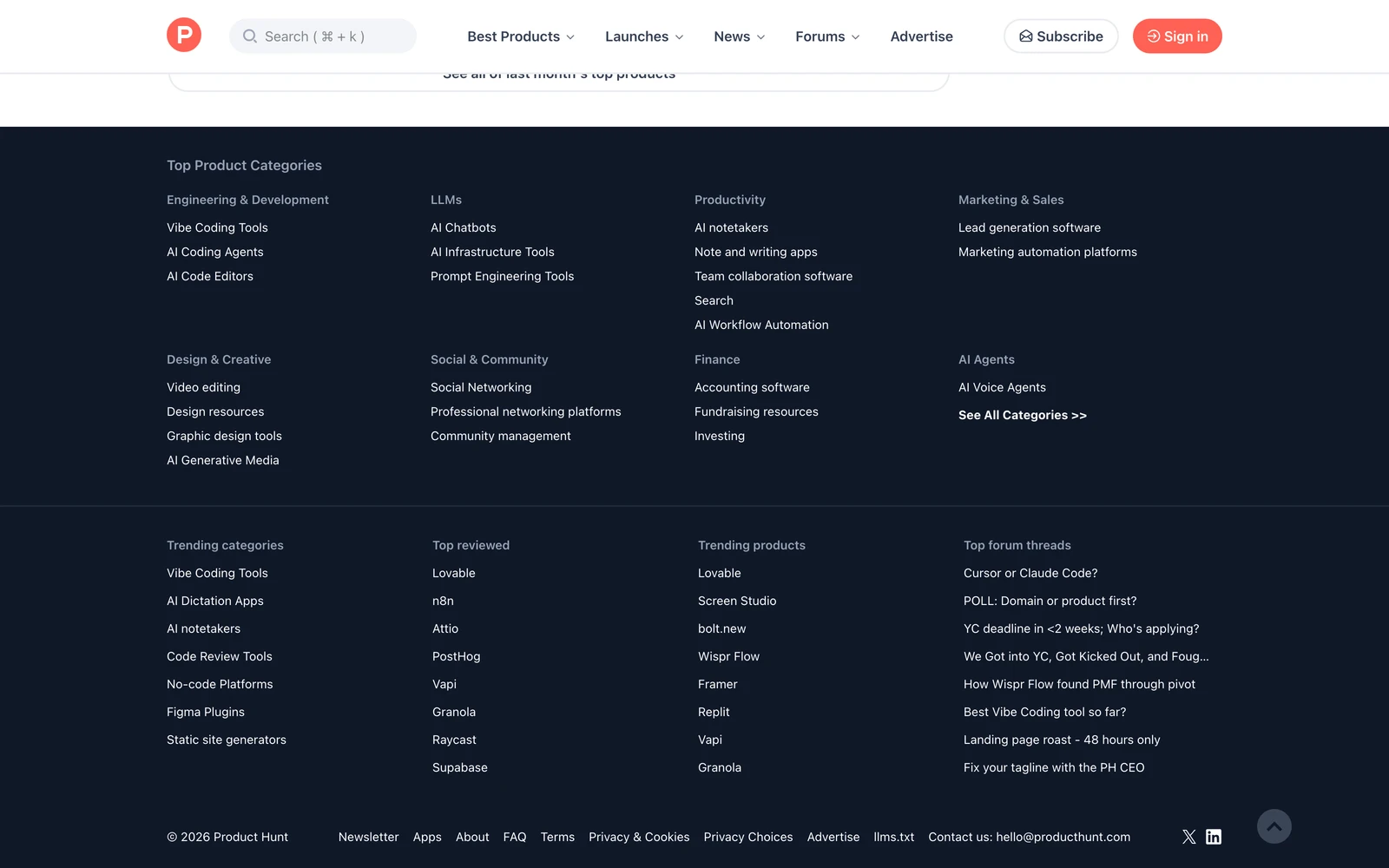The width and height of the screenshot is (1389, 868).
Task: Open Code Review Tools link
Action: (220, 656)
